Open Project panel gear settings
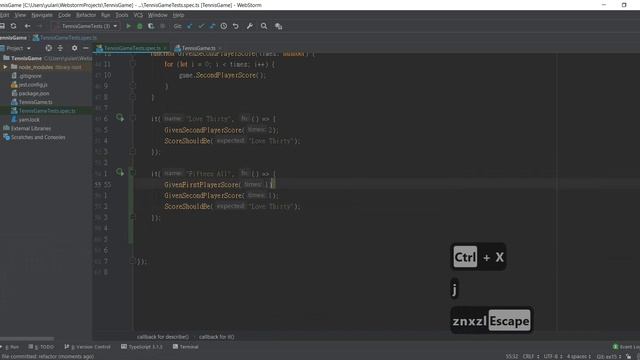Viewport: 640px width, 360px height. click(x=74, y=48)
